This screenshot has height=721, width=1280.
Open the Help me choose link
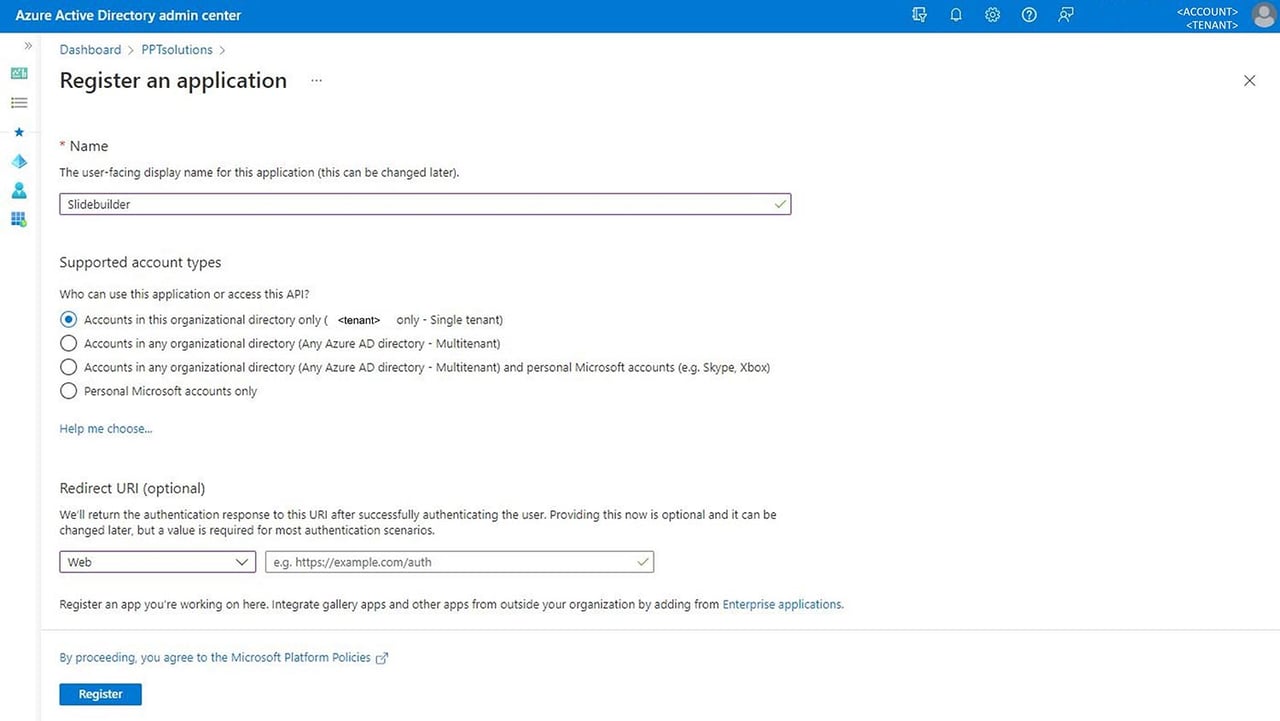[x=106, y=429]
